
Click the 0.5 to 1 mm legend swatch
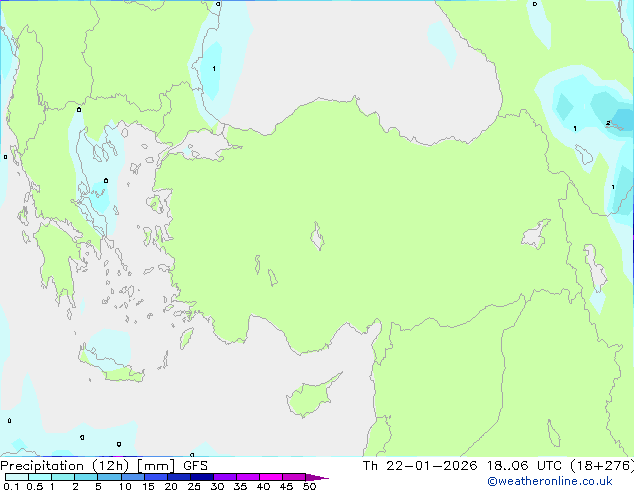click(40, 477)
